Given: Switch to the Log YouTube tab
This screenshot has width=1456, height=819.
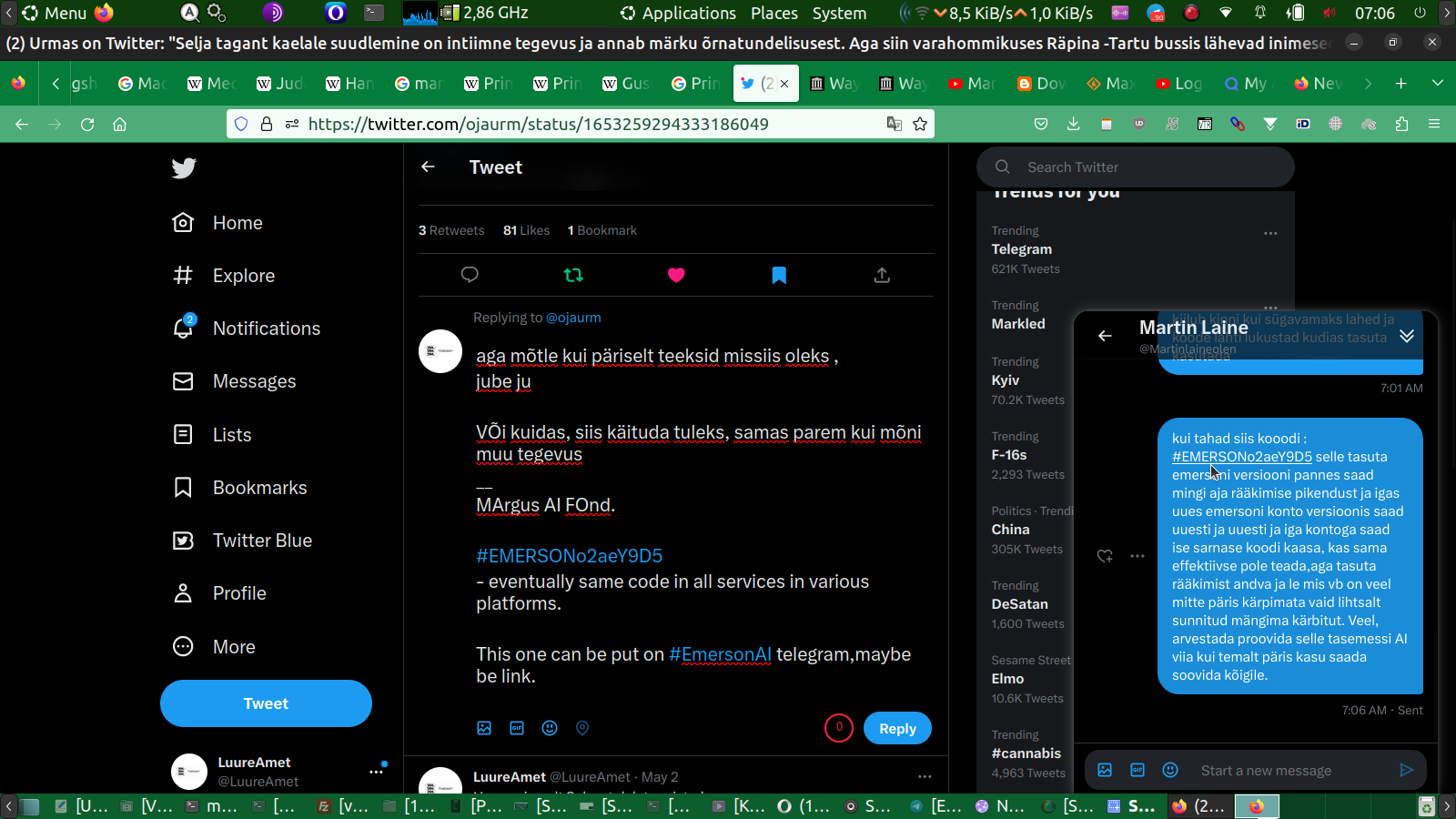Looking at the screenshot, I should pos(1179,84).
